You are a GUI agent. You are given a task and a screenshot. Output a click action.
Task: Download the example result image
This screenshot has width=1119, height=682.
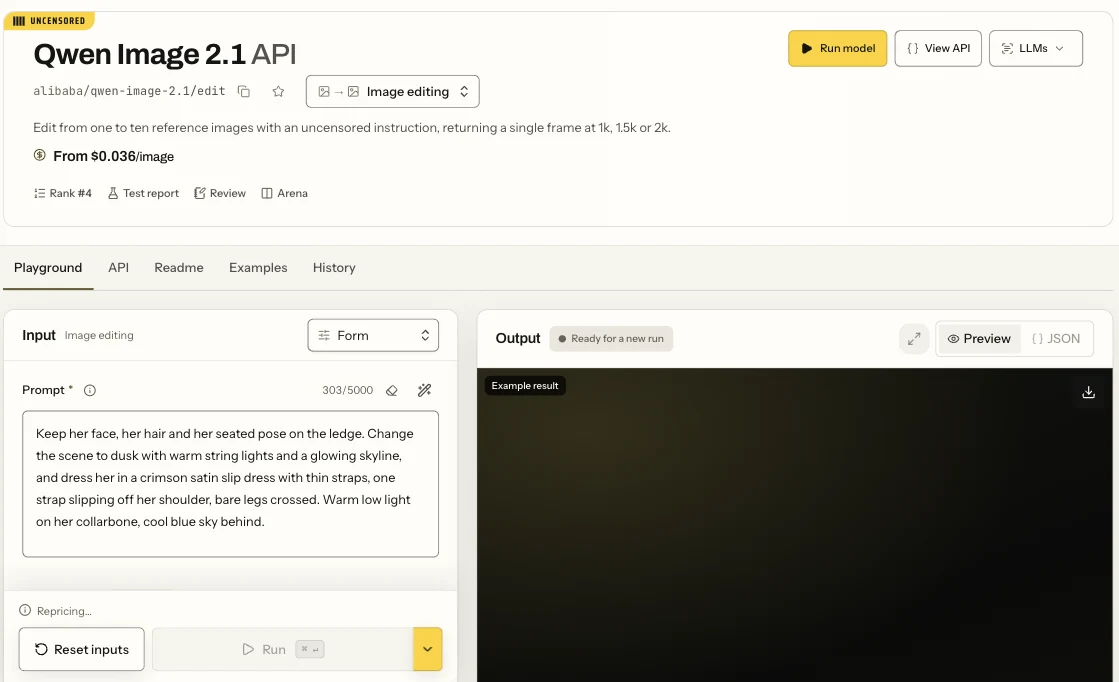point(1088,392)
